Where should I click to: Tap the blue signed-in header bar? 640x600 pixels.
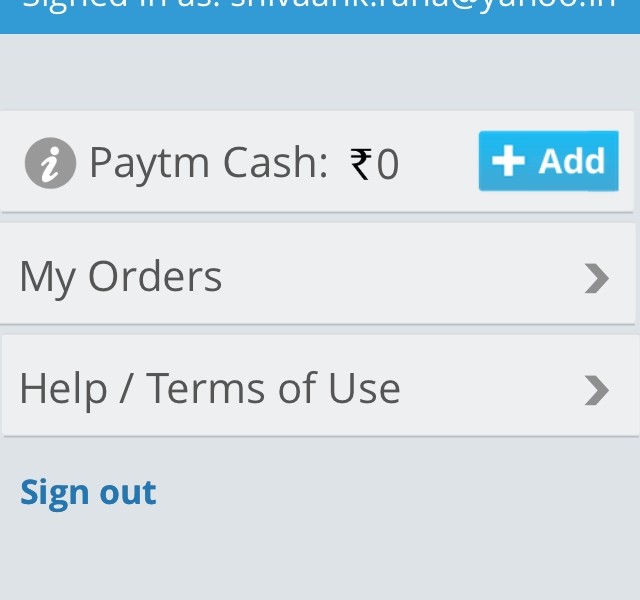point(320,16)
